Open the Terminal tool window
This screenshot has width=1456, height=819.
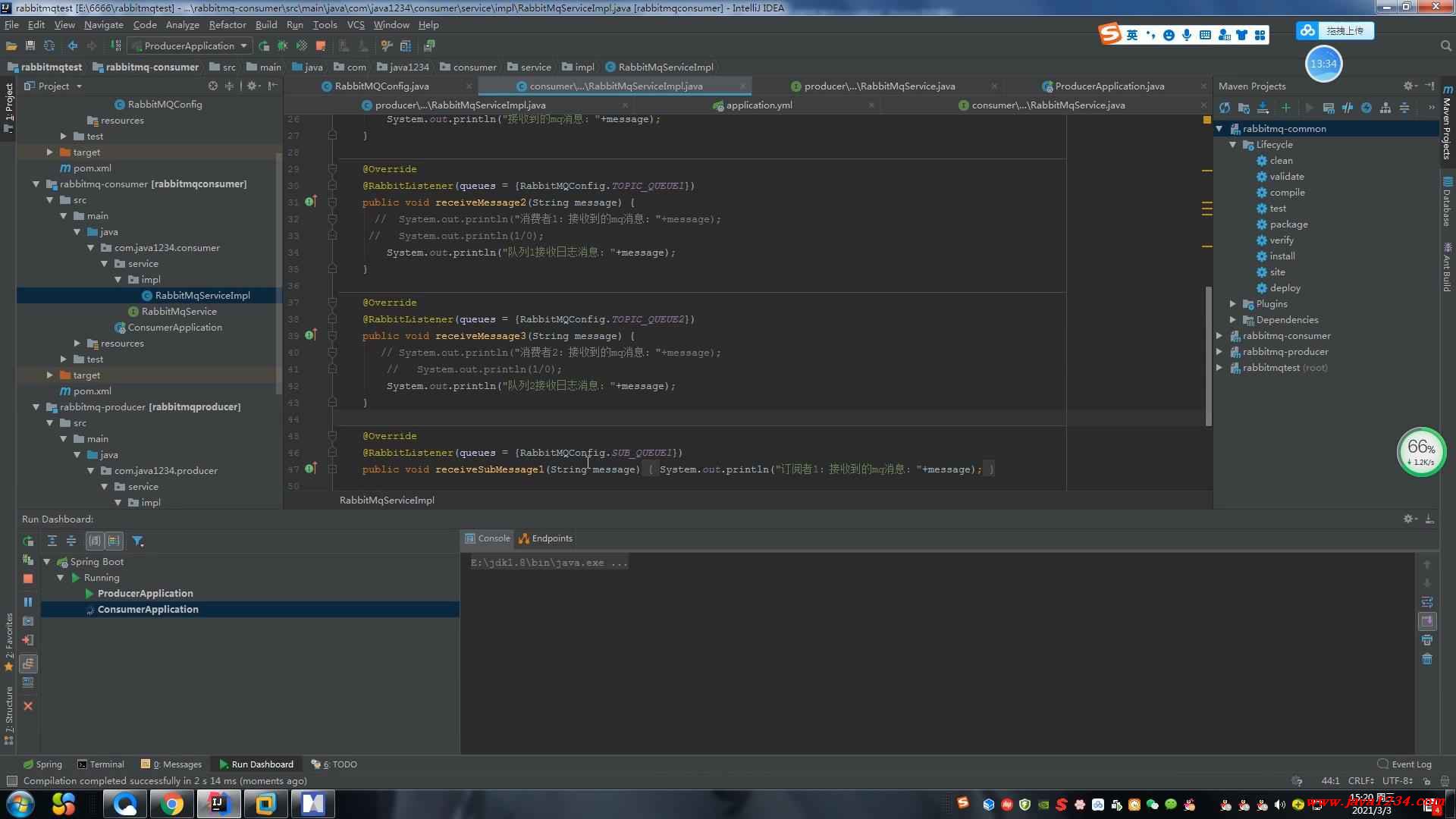pos(101,764)
